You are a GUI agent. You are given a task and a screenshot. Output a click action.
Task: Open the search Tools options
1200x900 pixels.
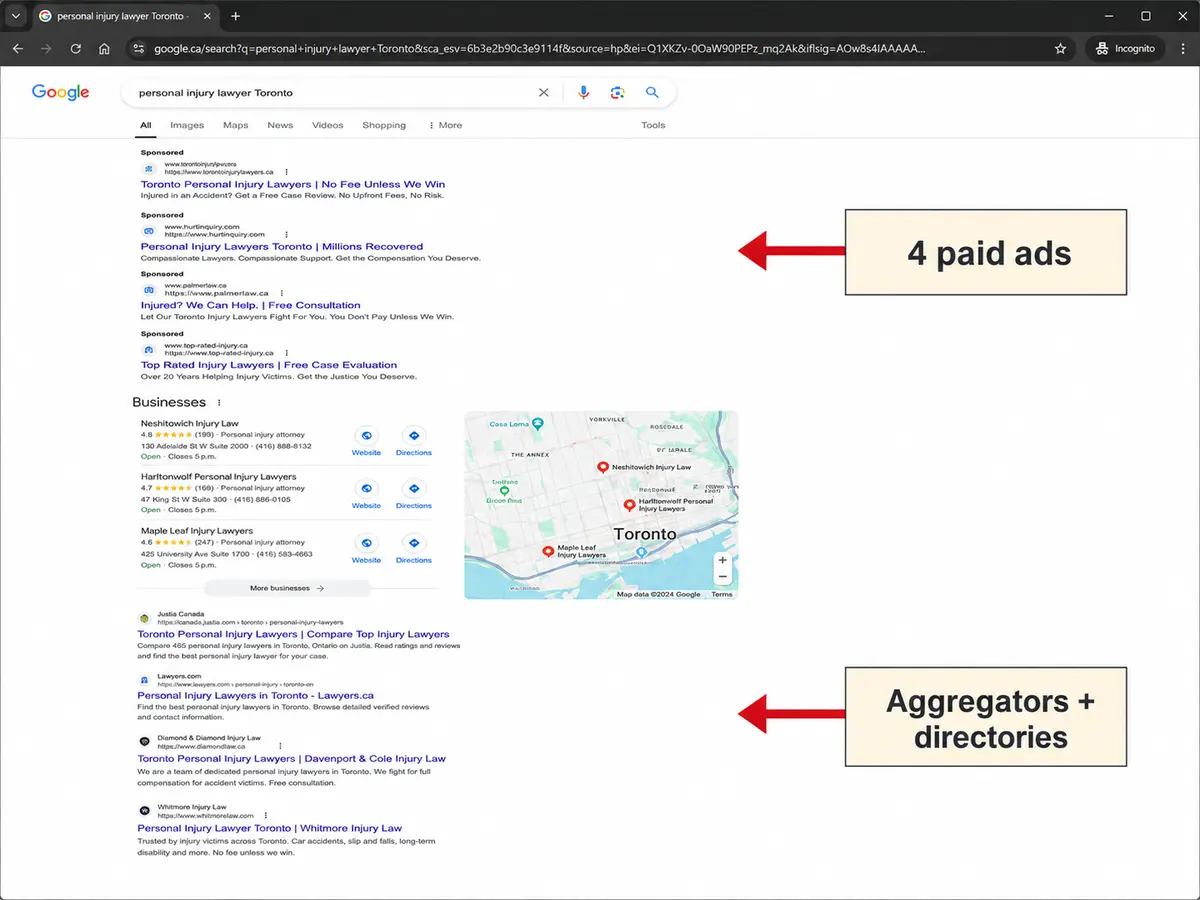[653, 125]
